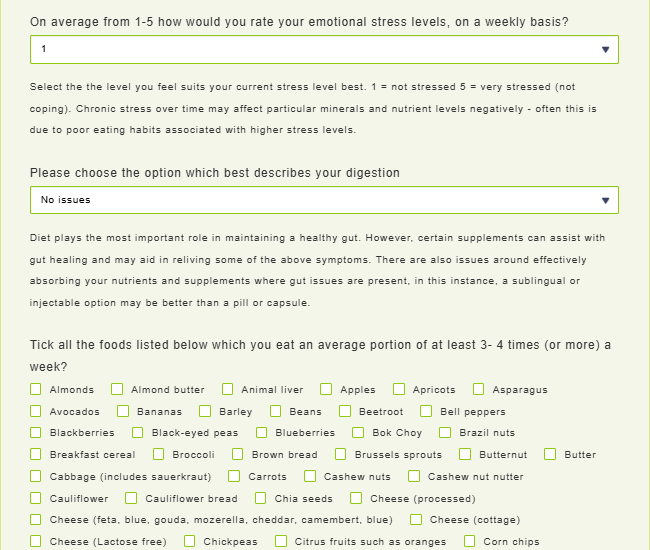Check the Avocados box
The height and width of the screenshot is (550, 650).
coord(36,411)
